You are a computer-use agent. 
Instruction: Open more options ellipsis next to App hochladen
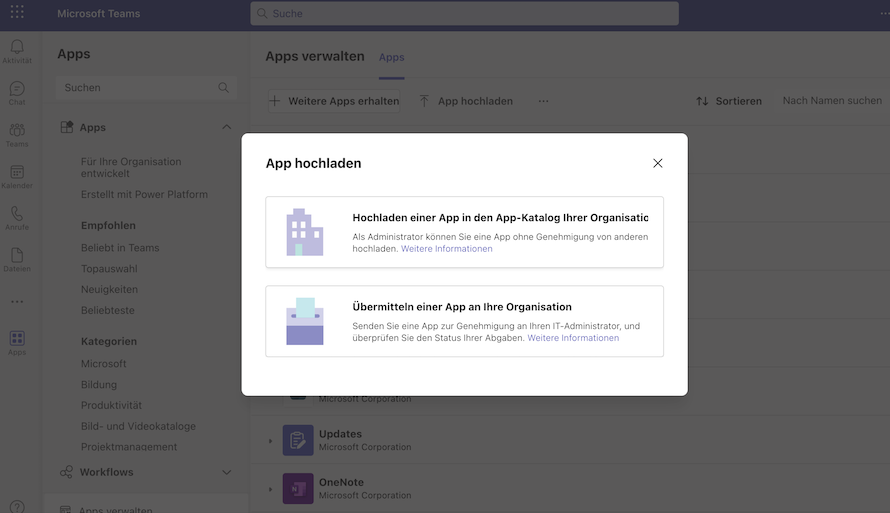[x=543, y=101]
